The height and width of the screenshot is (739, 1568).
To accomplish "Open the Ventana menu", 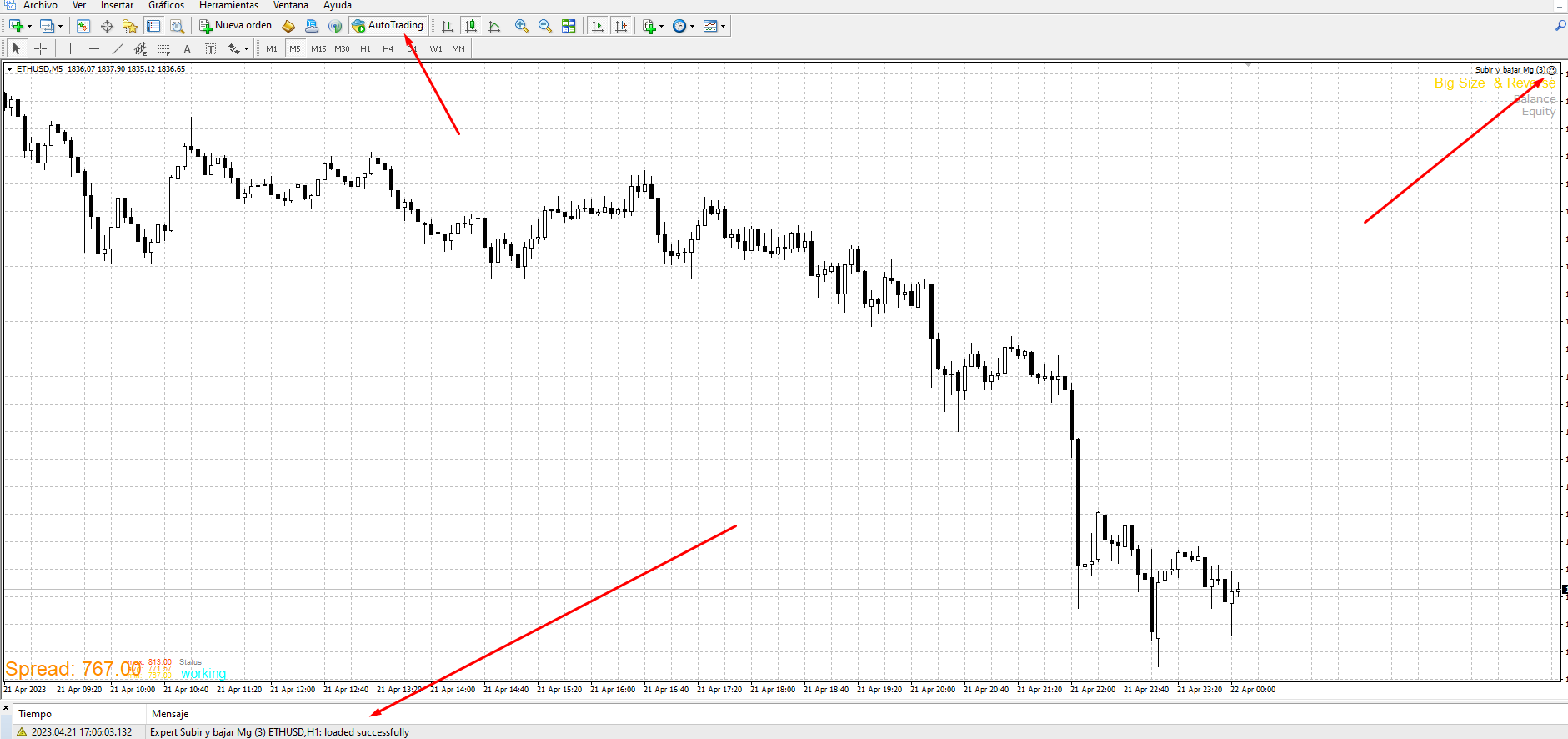I will (x=291, y=5).
